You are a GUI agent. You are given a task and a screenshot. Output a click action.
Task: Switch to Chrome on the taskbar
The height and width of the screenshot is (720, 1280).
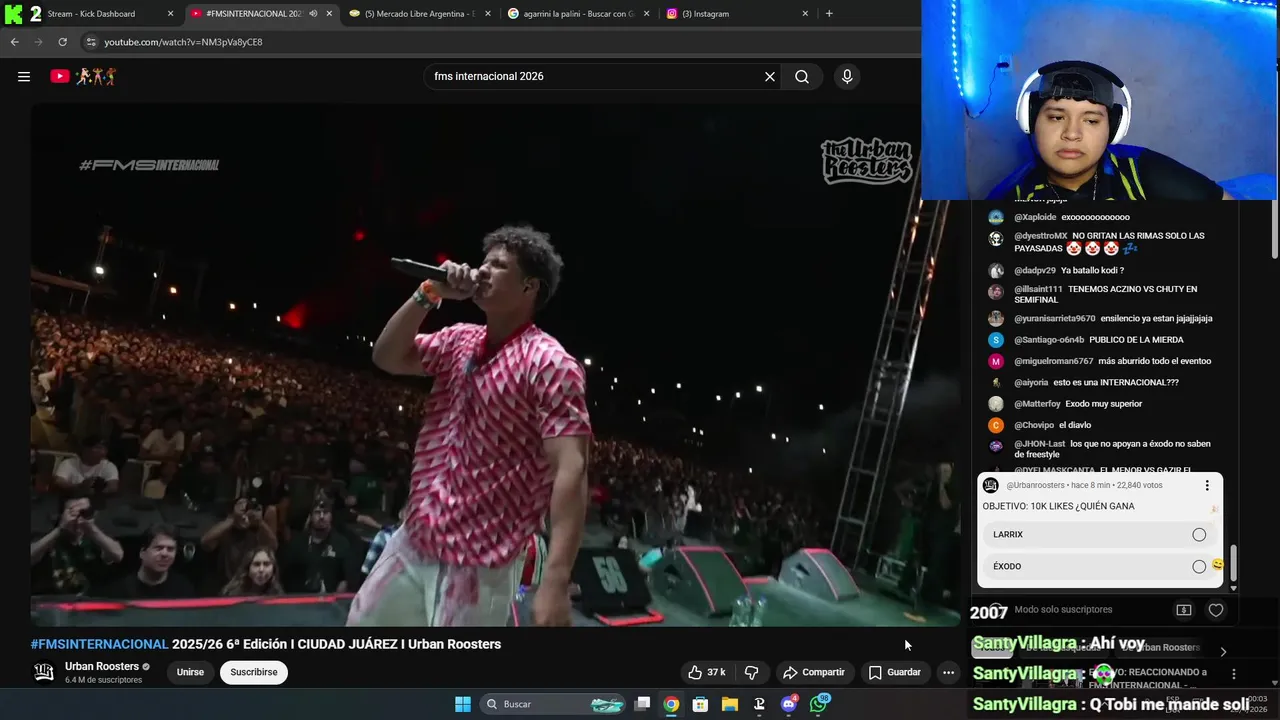coord(671,704)
